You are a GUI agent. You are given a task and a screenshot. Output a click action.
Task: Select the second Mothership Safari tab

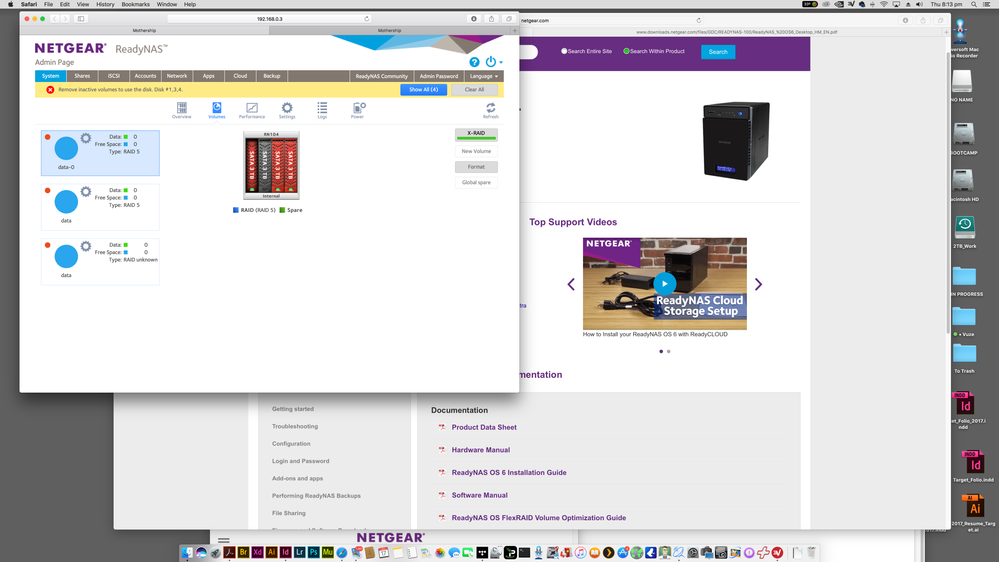pos(389,30)
